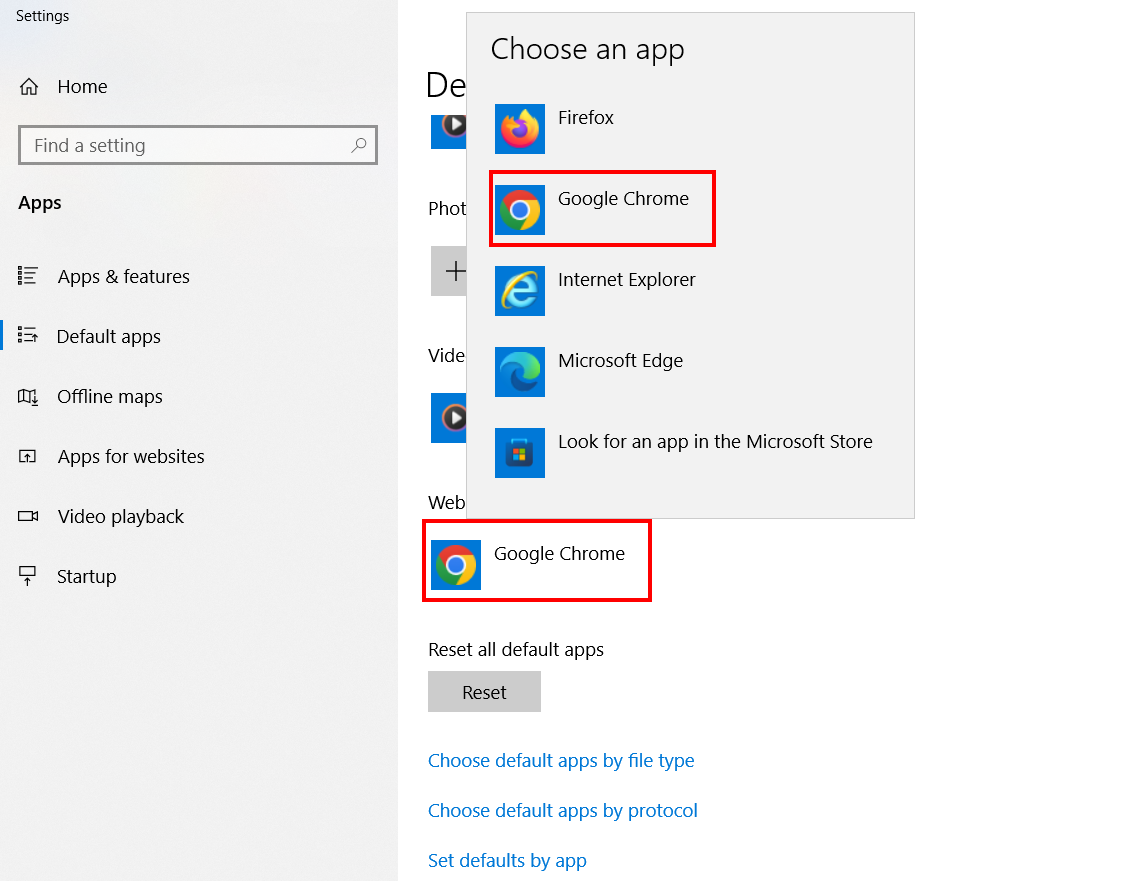
Task: Click the search magnifier icon in Find a setting
Action: (x=359, y=145)
